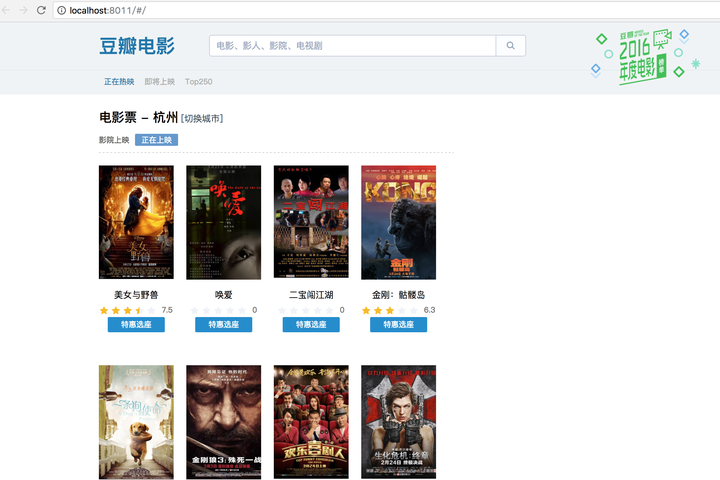Open the 豆瓣电影 logo
This screenshot has width=720, height=480.
click(x=137, y=46)
